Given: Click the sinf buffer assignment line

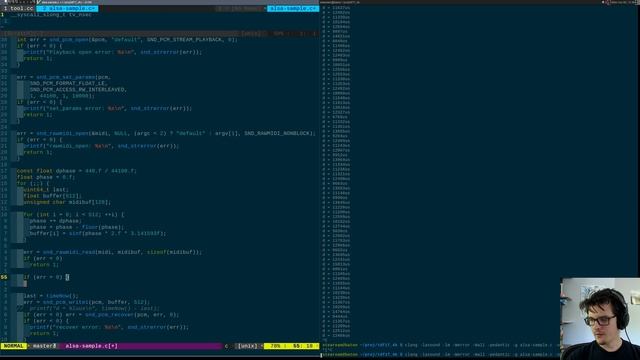Looking at the screenshot, I should pos(98,233).
